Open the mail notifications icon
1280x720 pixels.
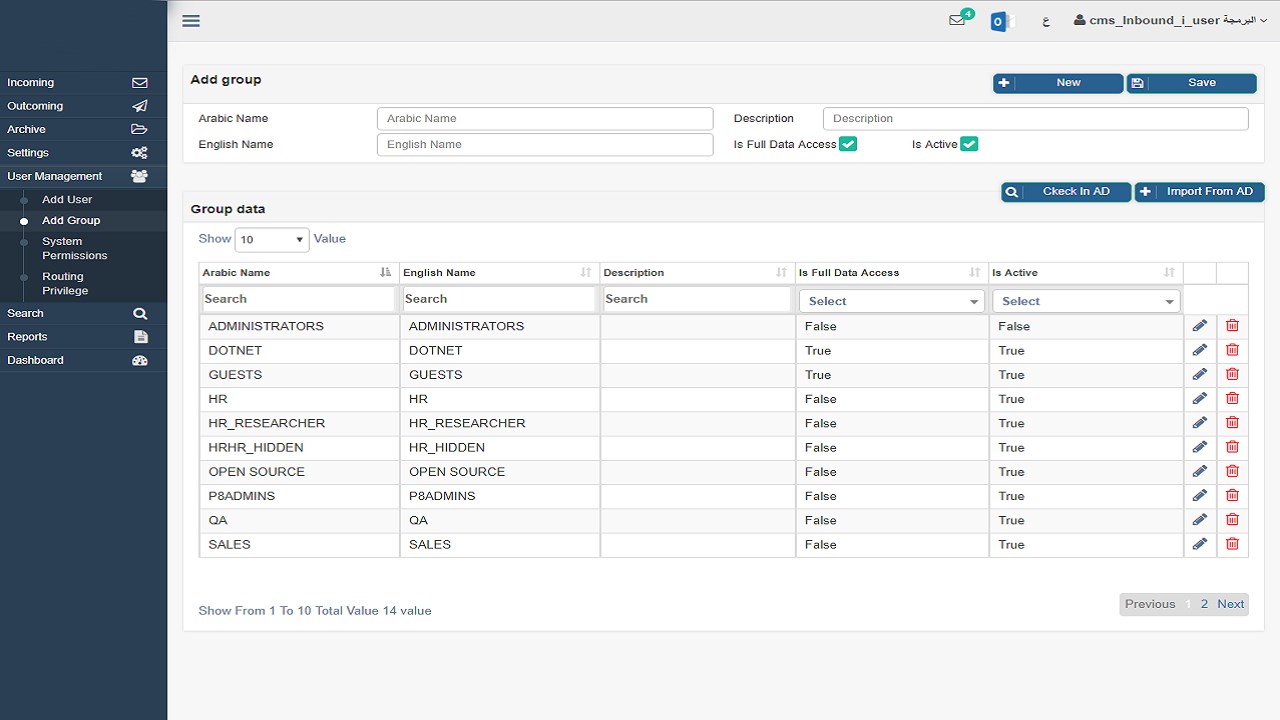tap(958, 20)
